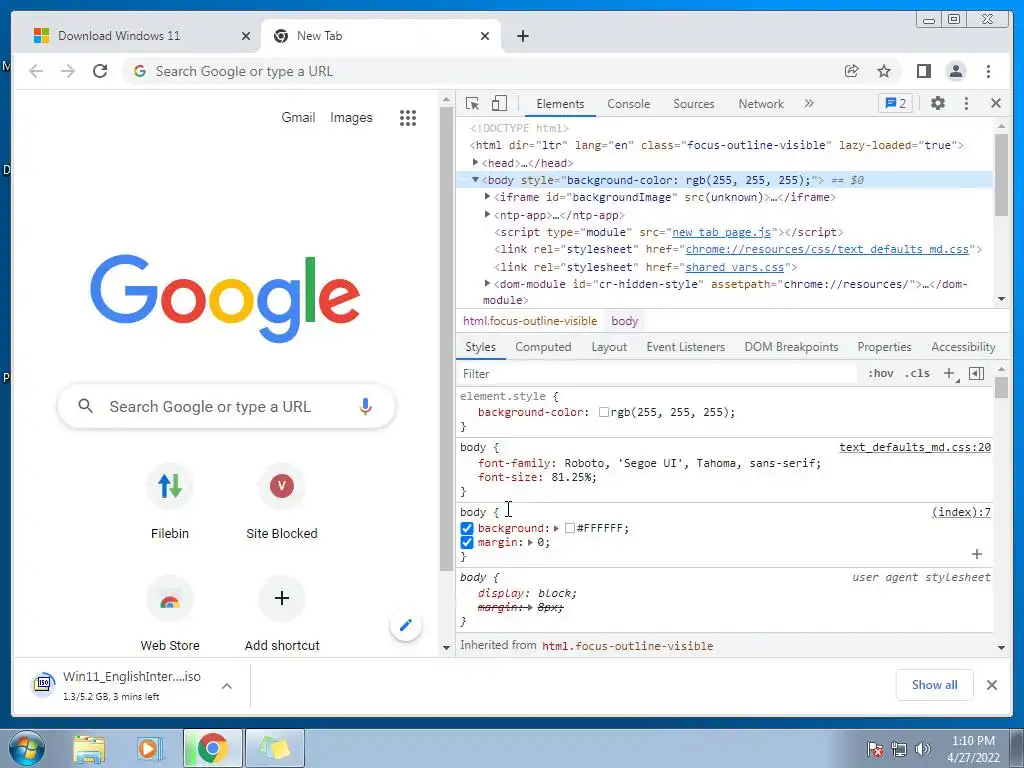The width and height of the screenshot is (1024, 768).
Task: Open the Windows Start button
Action: click(27, 748)
